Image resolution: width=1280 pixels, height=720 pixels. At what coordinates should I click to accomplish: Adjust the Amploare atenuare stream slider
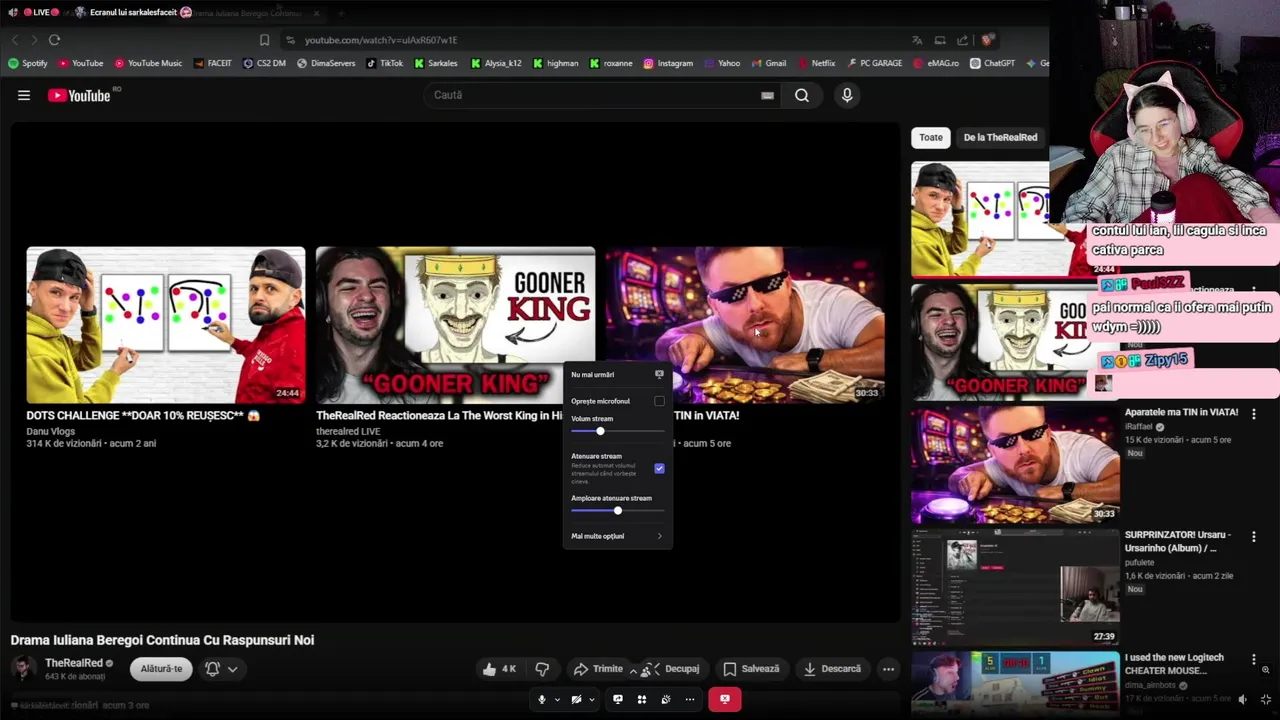coord(617,511)
